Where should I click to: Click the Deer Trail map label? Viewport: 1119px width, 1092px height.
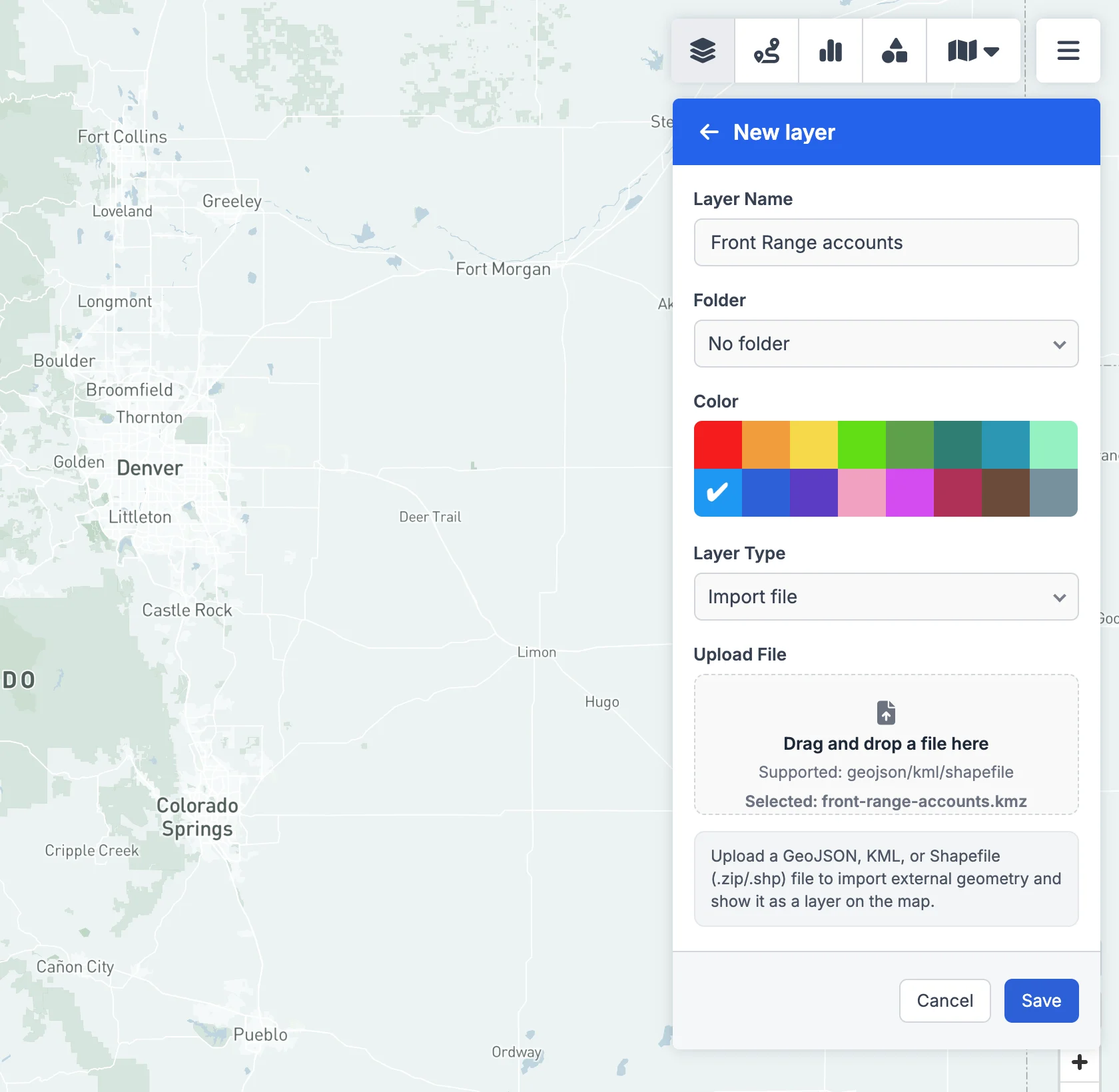point(430,517)
